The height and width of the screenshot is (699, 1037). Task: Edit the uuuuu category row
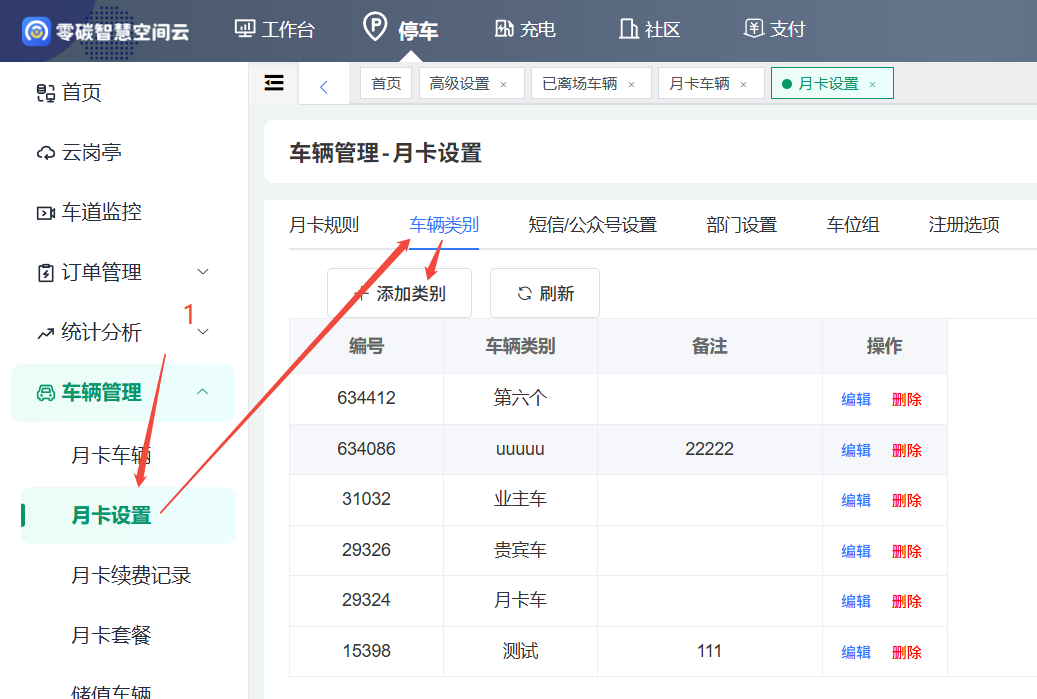(x=856, y=450)
